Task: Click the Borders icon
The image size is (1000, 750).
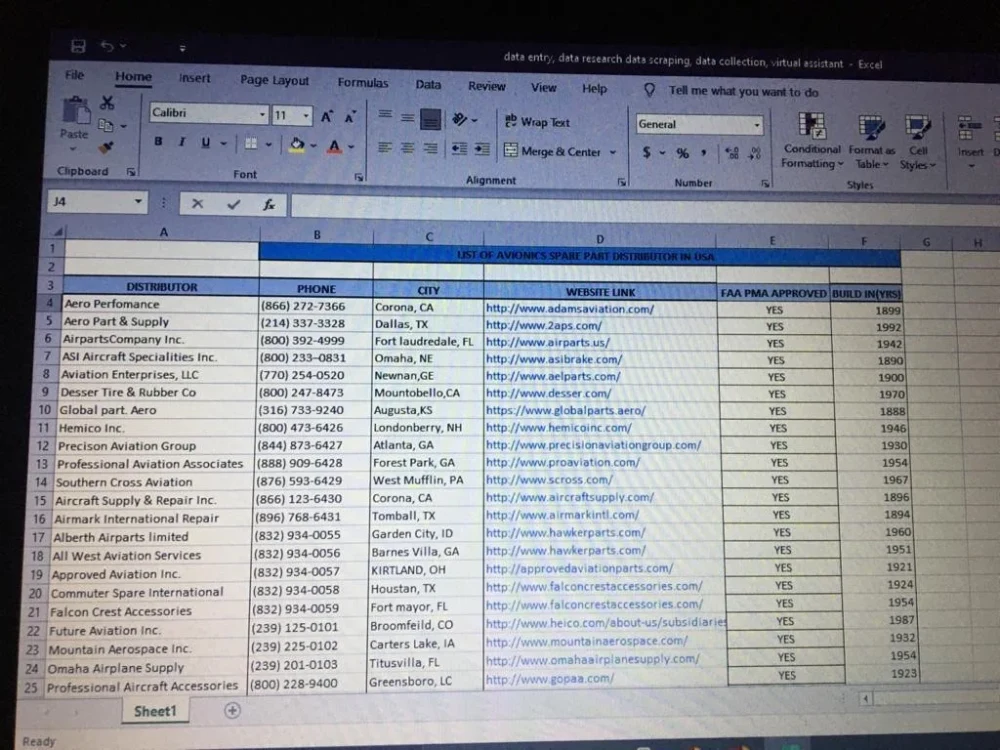Action: 251,144
